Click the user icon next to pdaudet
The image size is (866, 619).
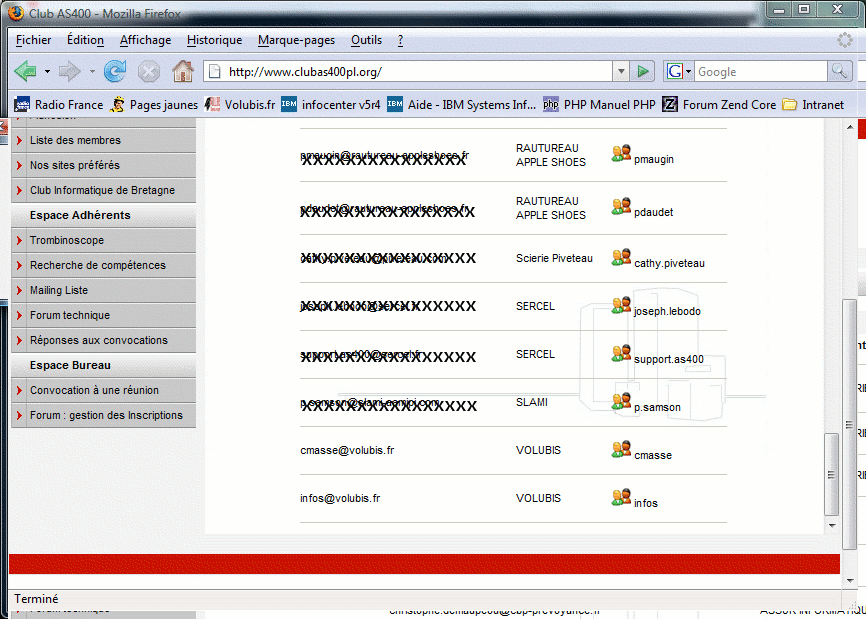tap(621, 206)
